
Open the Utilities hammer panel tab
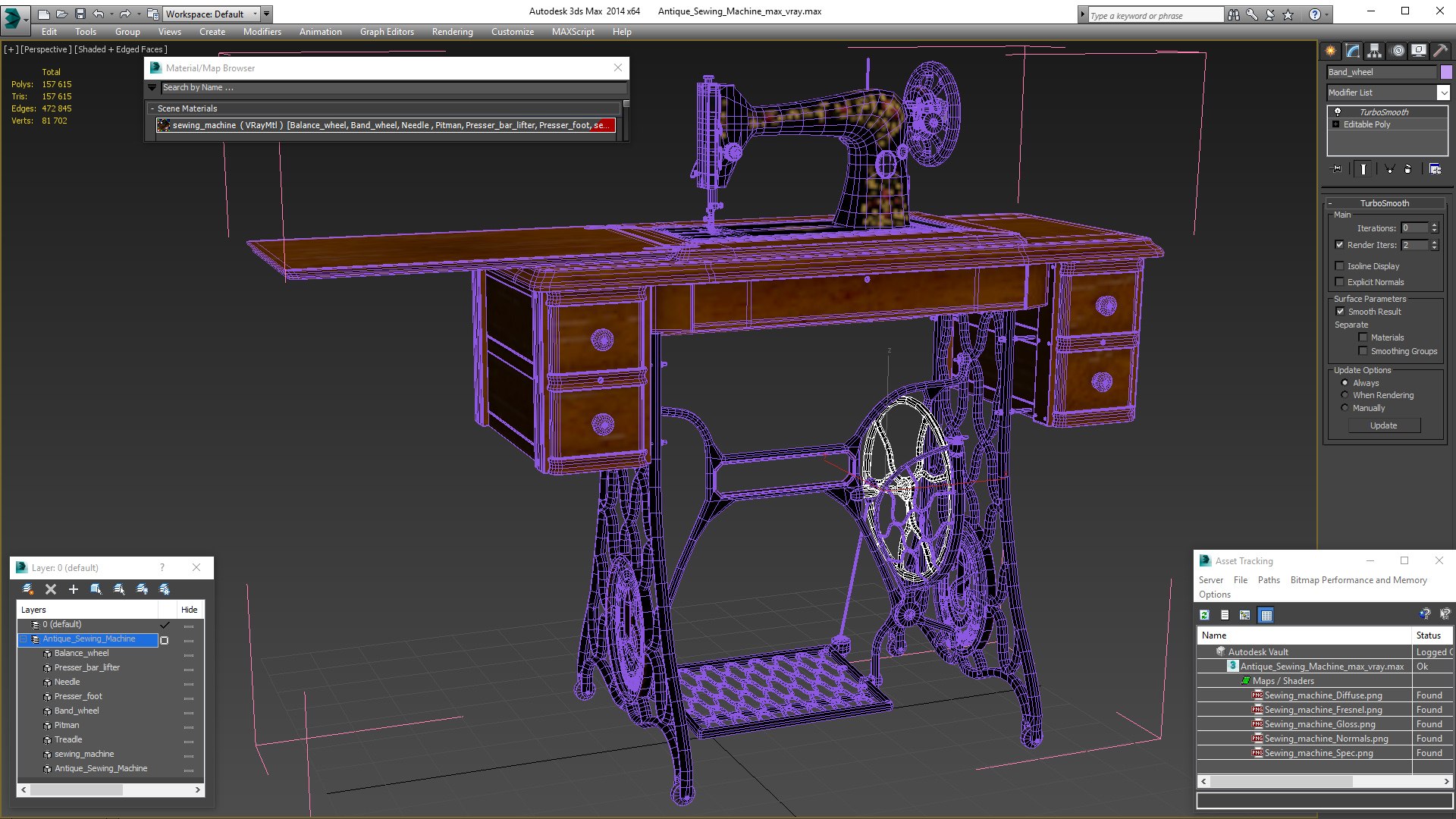pyautogui.click(x=1440, y=51)
